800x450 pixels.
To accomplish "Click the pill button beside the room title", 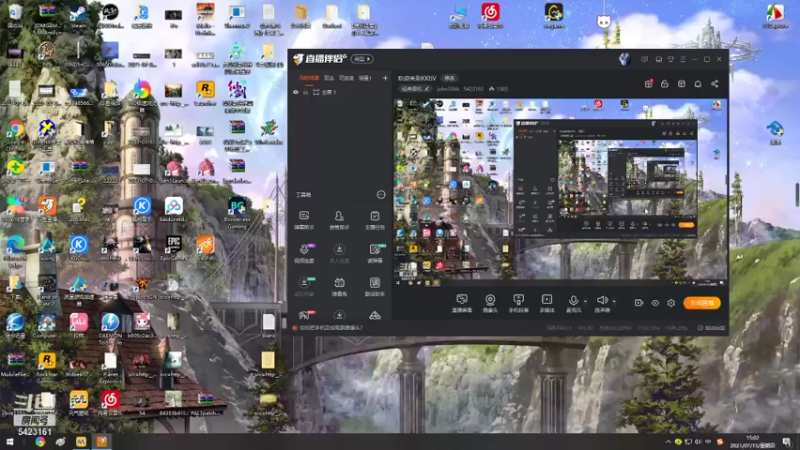I will 449,78.
